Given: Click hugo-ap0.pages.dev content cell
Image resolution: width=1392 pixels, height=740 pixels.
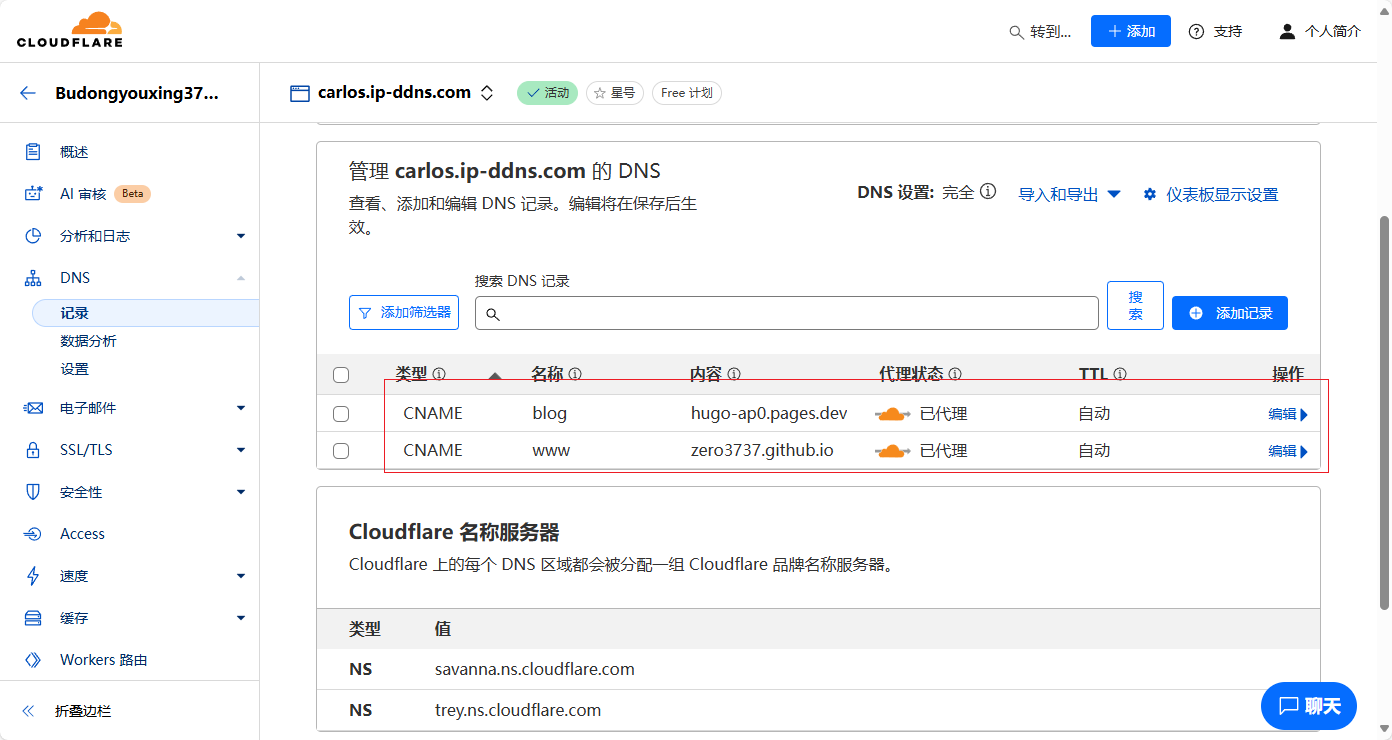Looking at the screenshot, I should [x=769, y=414].
